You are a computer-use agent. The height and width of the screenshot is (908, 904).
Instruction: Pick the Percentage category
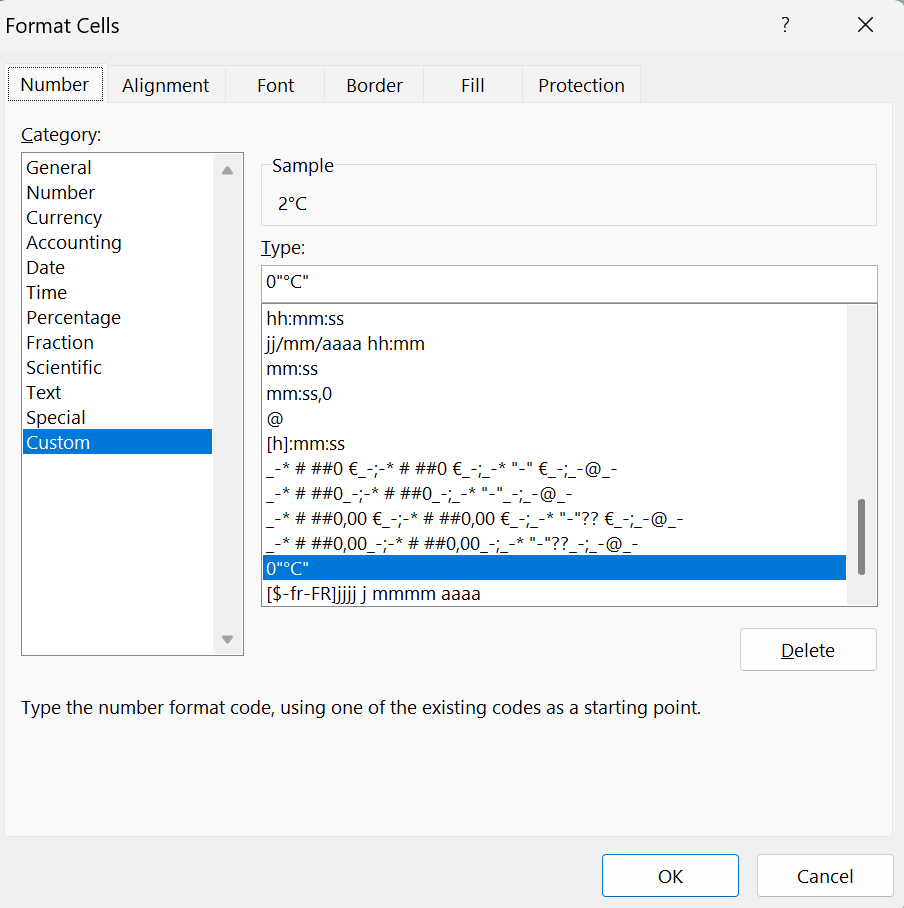coord(118,317)
